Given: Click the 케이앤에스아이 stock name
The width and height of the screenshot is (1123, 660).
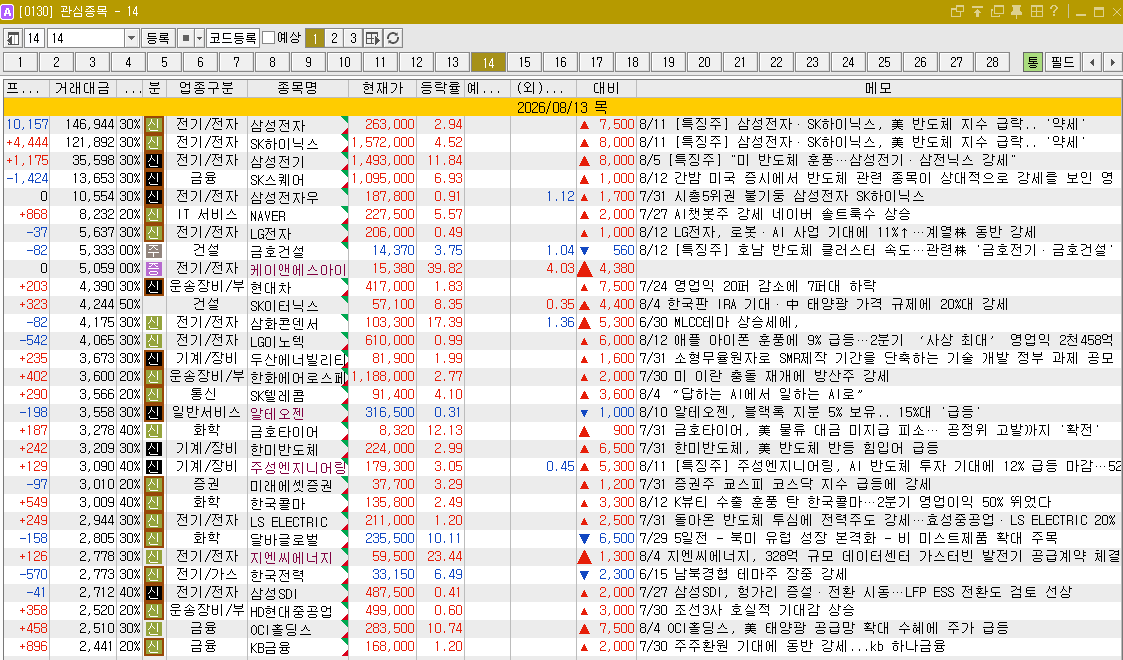Looking at the screenshot, I should [x=298, y=269].
